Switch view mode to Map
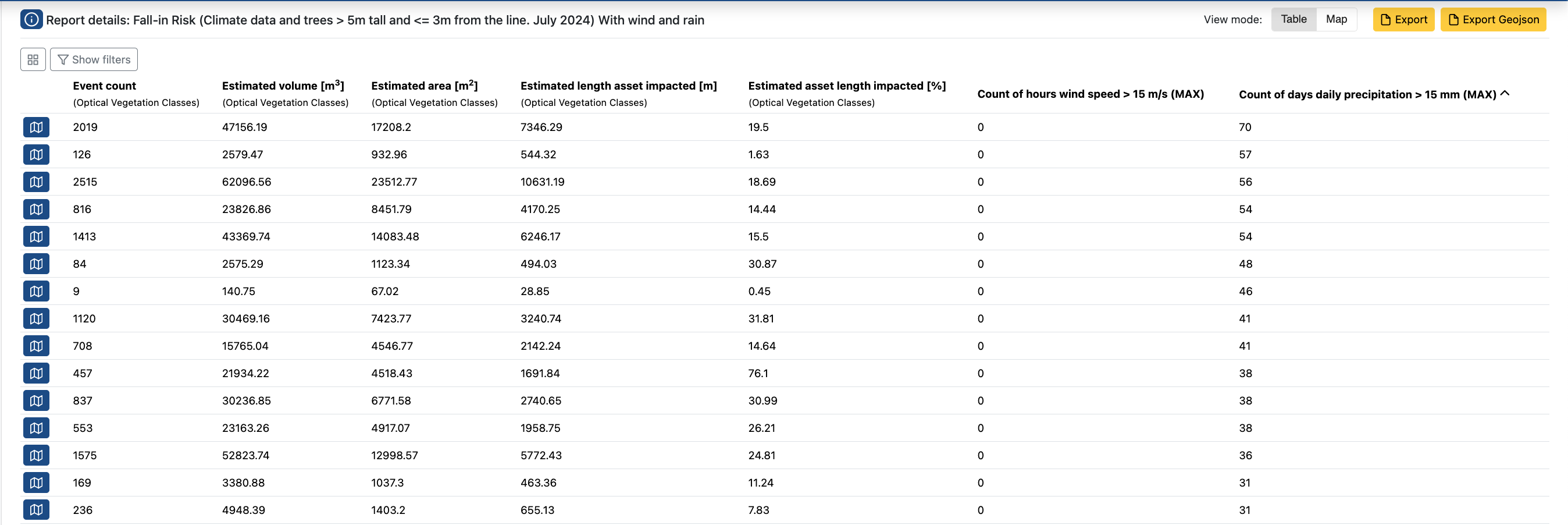The image size is (1568, 525). (x=1336, y=19)
